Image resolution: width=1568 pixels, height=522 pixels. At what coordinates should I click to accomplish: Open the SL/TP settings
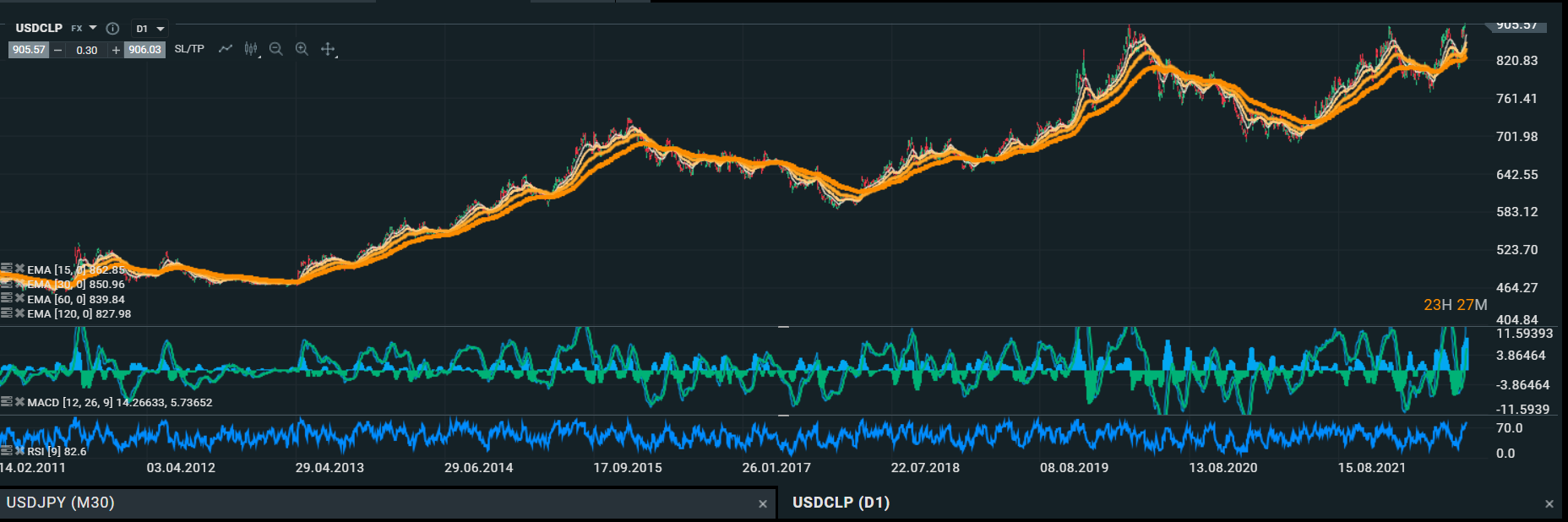[189, 49]
